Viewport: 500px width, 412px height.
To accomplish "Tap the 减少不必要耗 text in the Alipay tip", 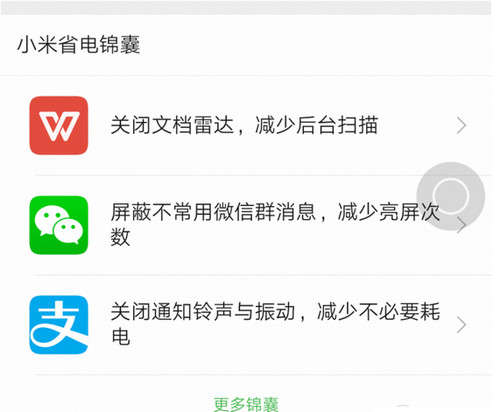I will tap(378, 312).
